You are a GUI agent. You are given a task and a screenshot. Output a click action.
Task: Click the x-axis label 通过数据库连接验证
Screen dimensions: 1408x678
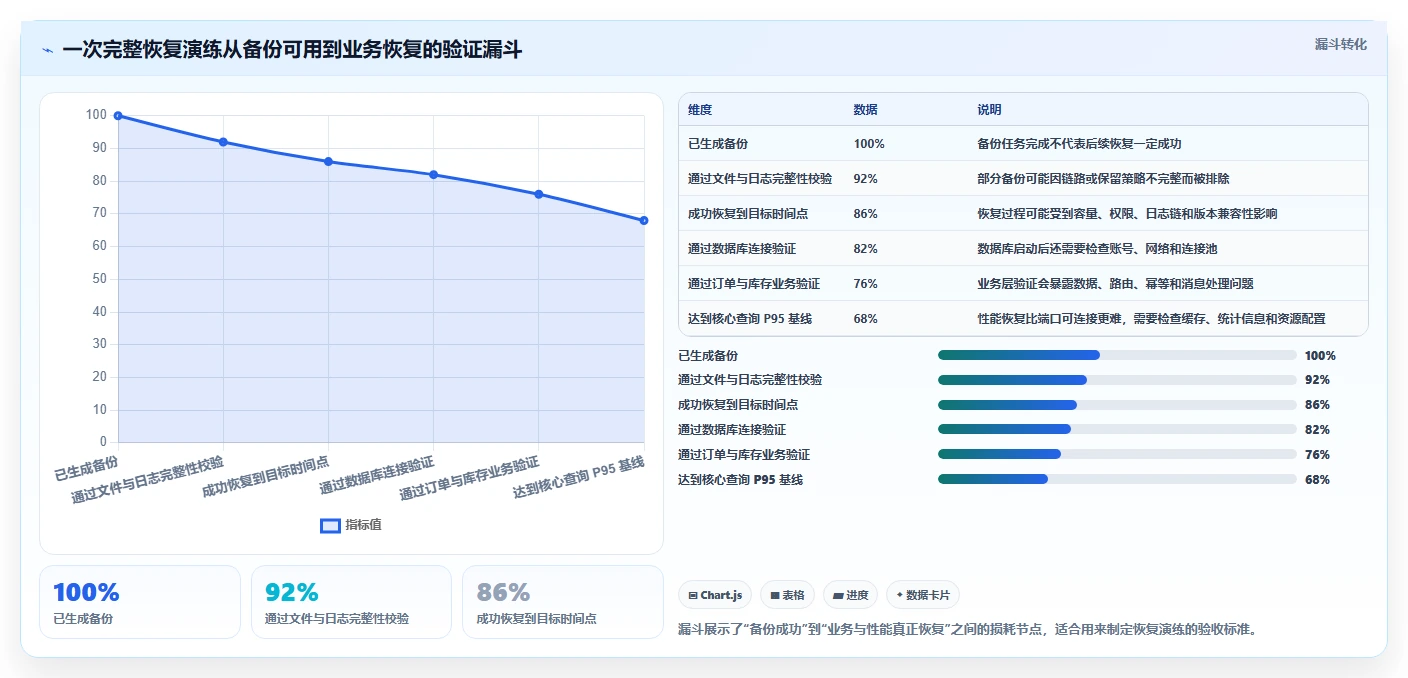378,476
